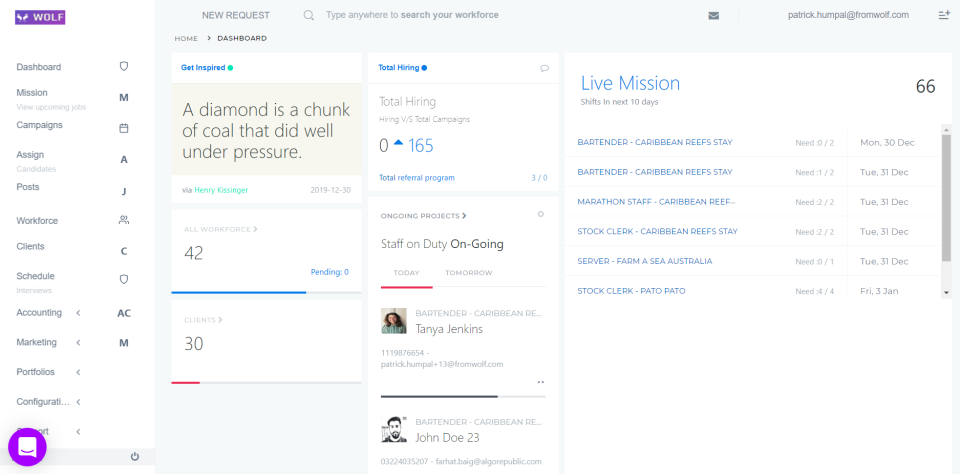Click the Total Hiring comment icon

pos(544,68)
